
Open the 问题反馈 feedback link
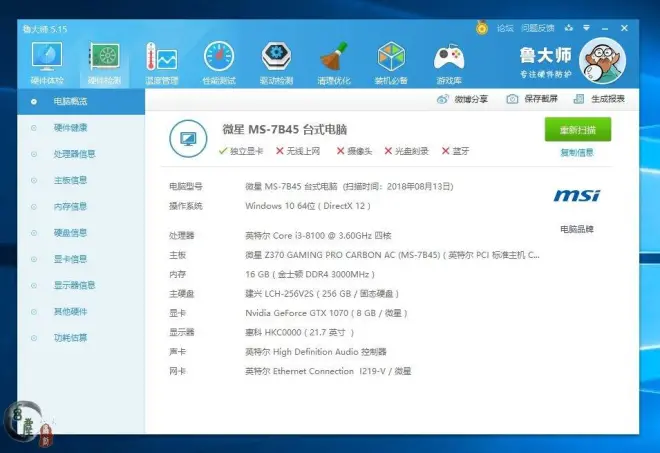point(538,28)
